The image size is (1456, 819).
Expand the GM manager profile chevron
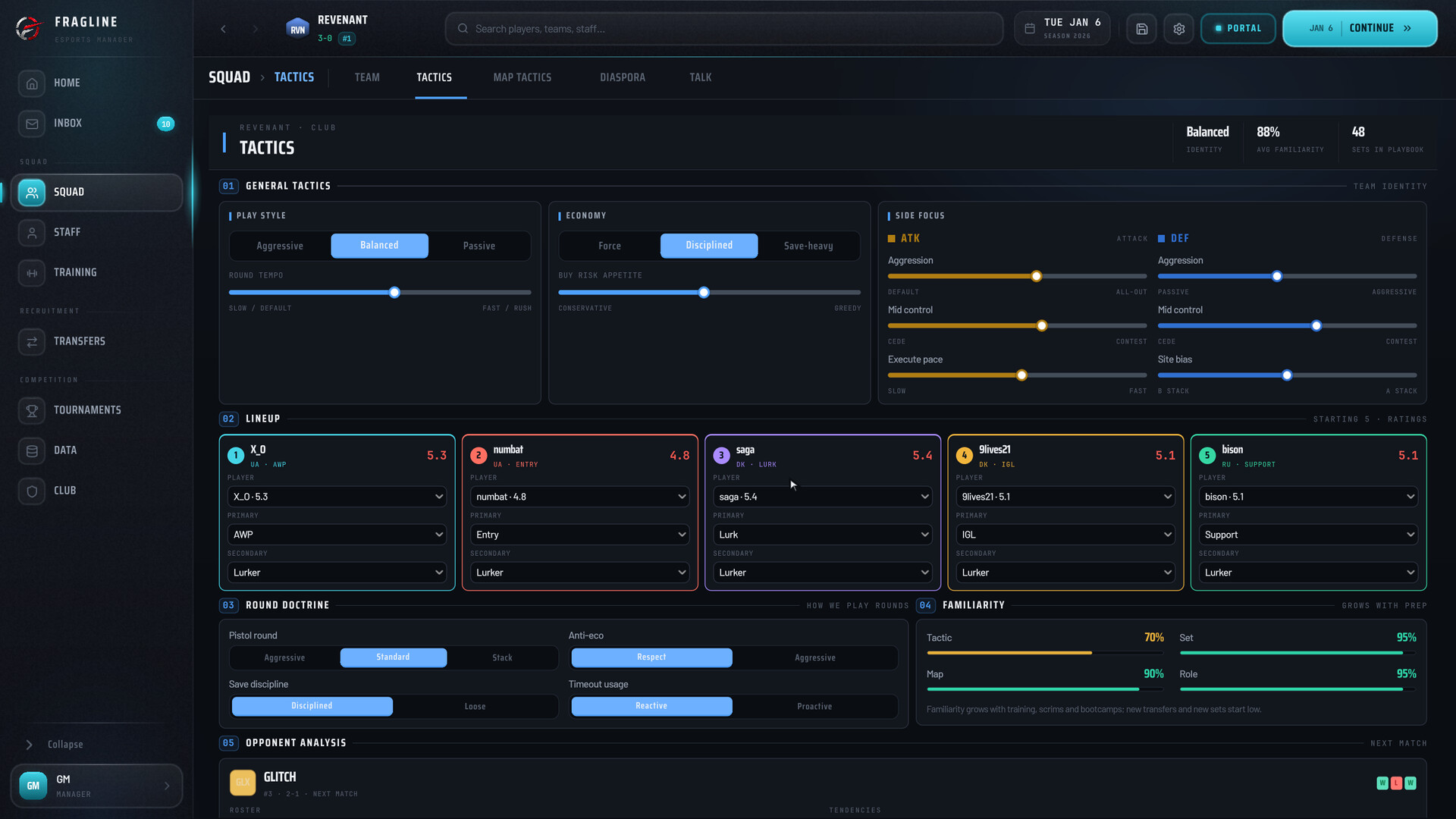[167, 786]
